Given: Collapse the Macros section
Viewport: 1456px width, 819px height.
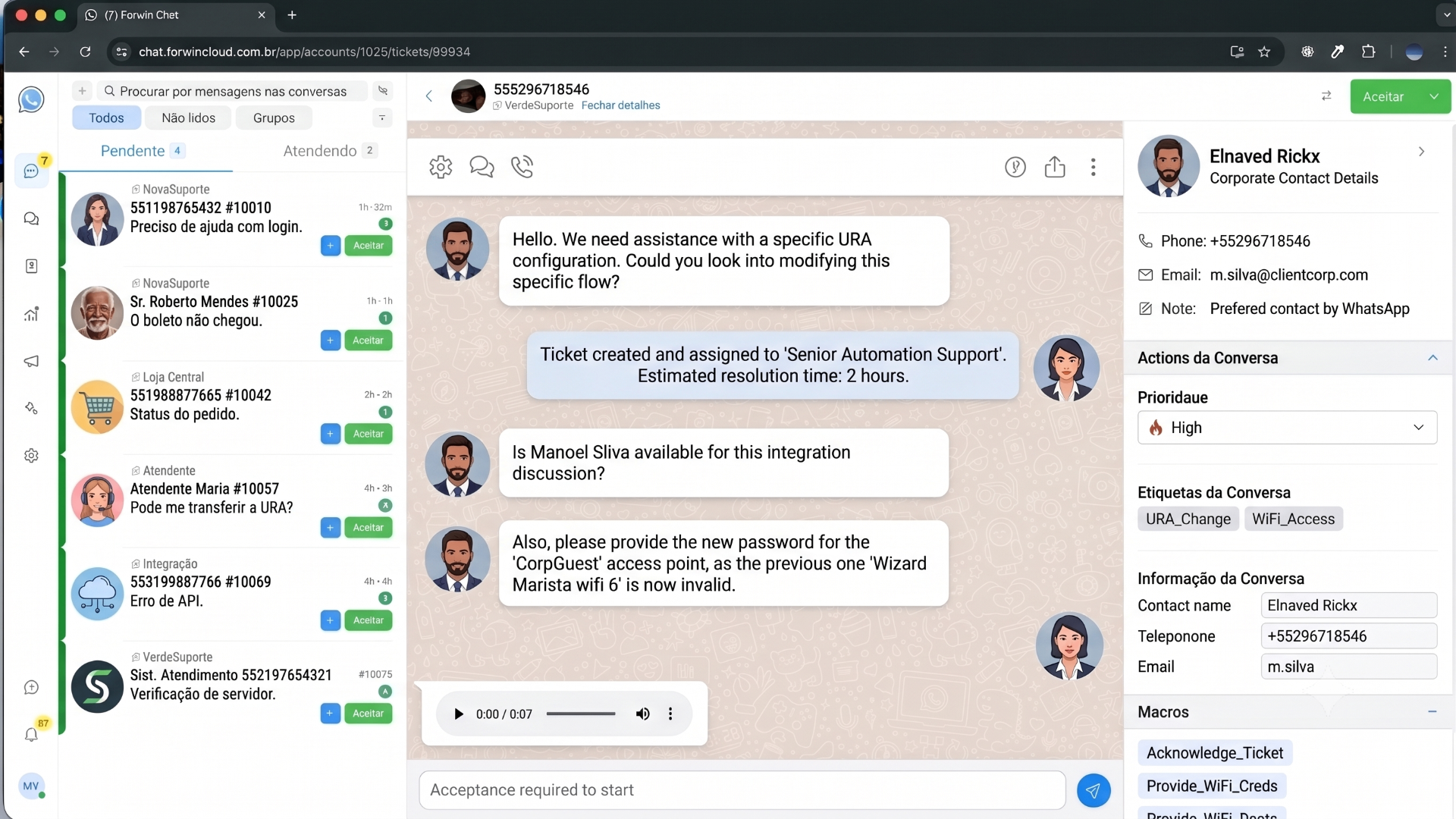Looking at the screenshot, I should (x=1432, y=712).
